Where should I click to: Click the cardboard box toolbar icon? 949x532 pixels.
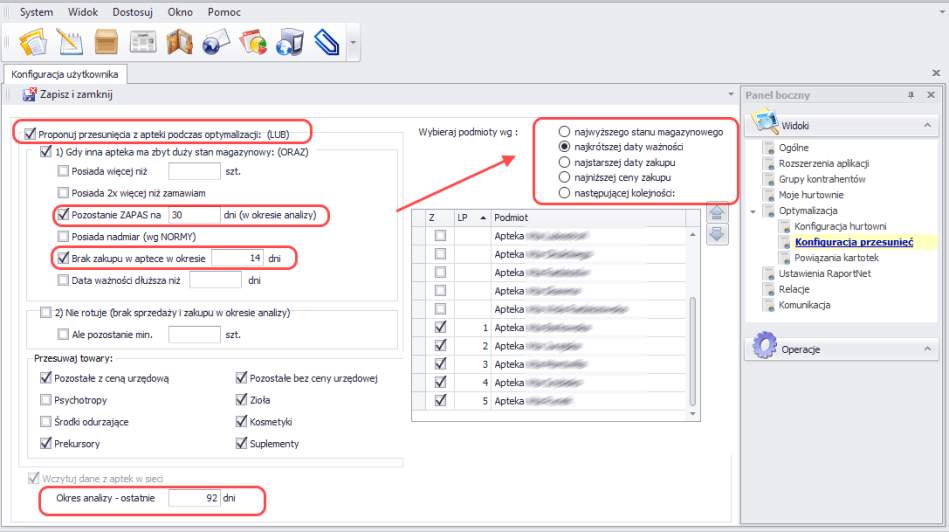[x=107, y=42]
